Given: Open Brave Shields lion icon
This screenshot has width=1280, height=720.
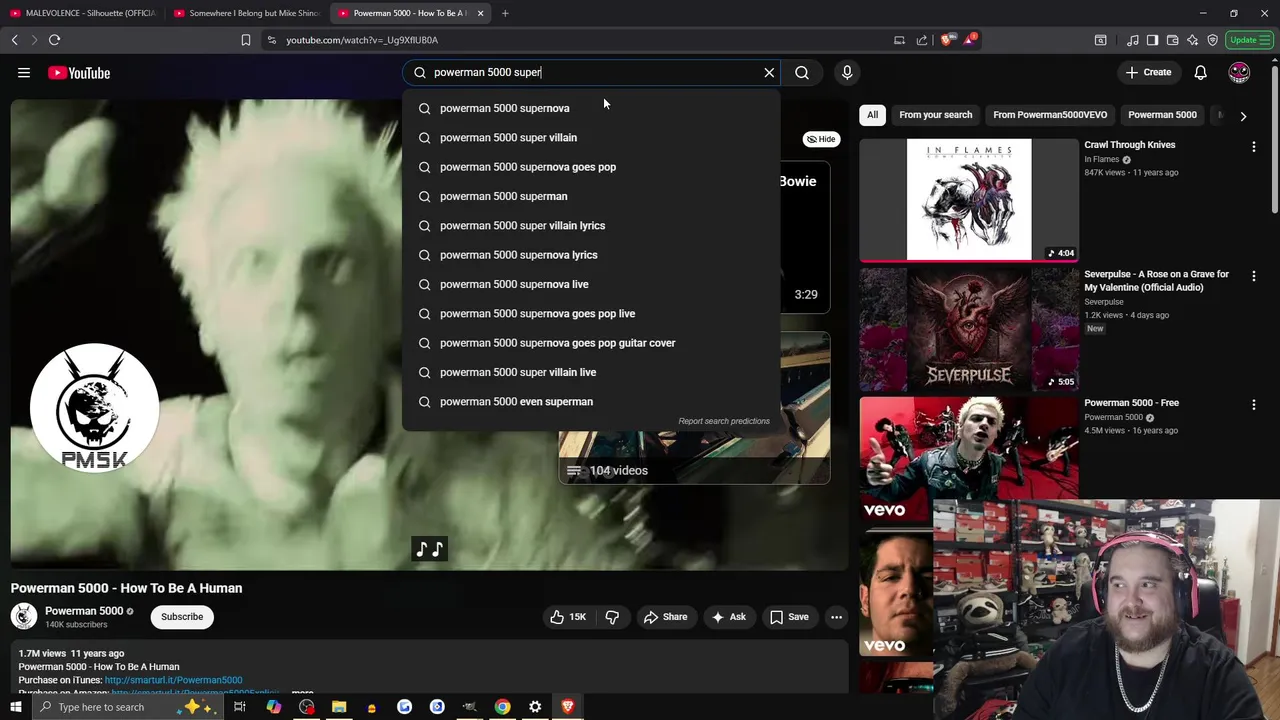Looking at the screenshot, I should (945, 40).
